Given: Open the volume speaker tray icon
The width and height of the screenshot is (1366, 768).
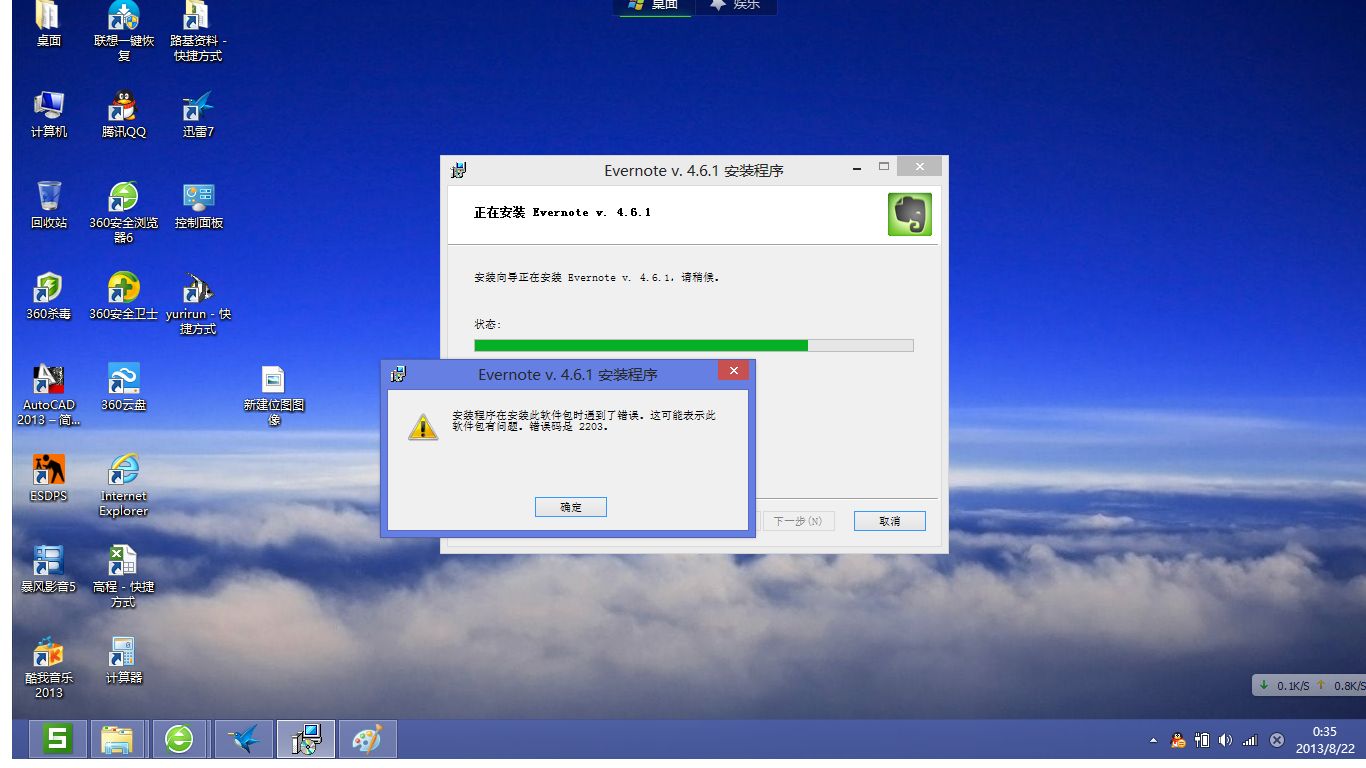Looking at the screenshot, I should (x=1226, y=740).
